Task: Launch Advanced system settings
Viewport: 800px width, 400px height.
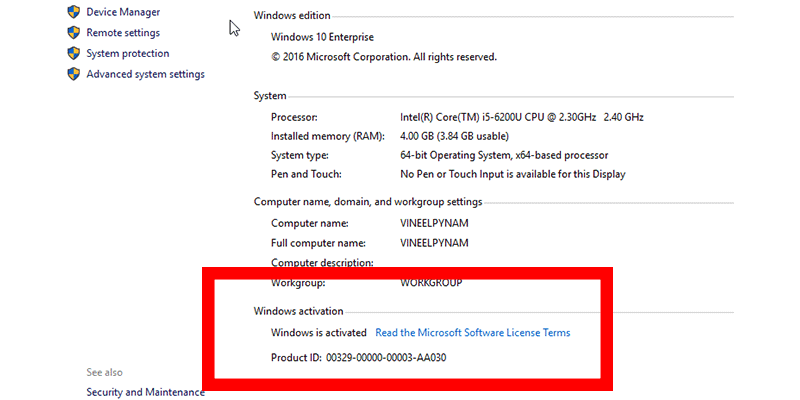Action: pos(145,74)
